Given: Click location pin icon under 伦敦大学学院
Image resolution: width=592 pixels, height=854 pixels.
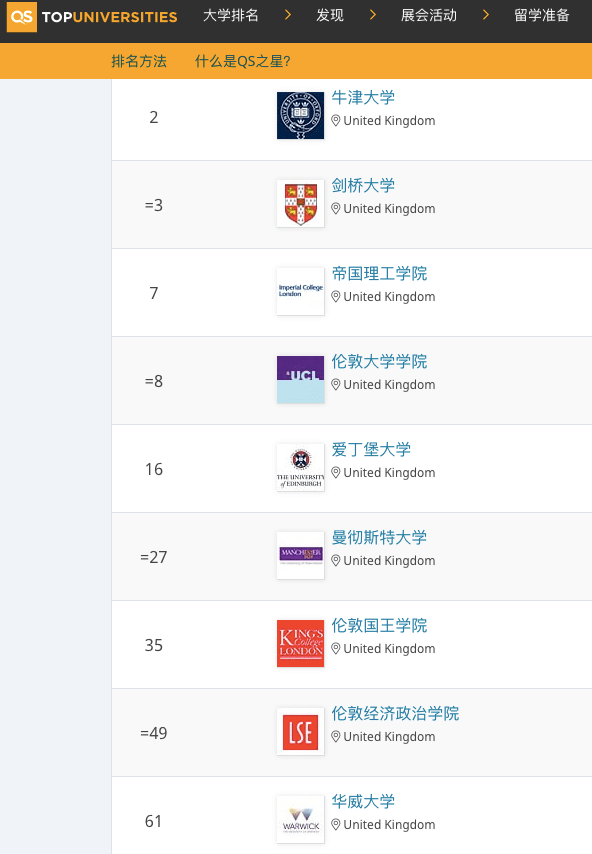Looking at the screenshot, I should click(336, 385).
